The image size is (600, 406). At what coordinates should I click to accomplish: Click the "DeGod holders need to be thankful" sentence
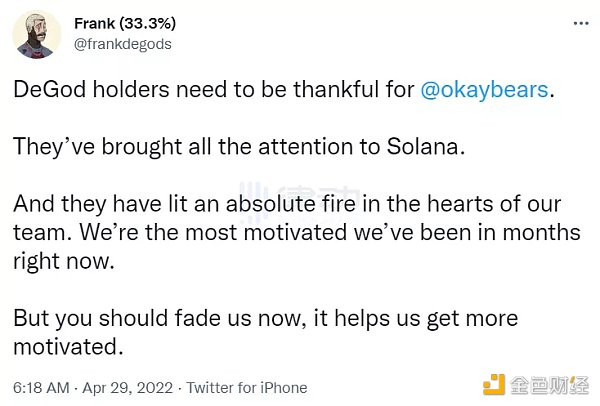pos(213,89)
